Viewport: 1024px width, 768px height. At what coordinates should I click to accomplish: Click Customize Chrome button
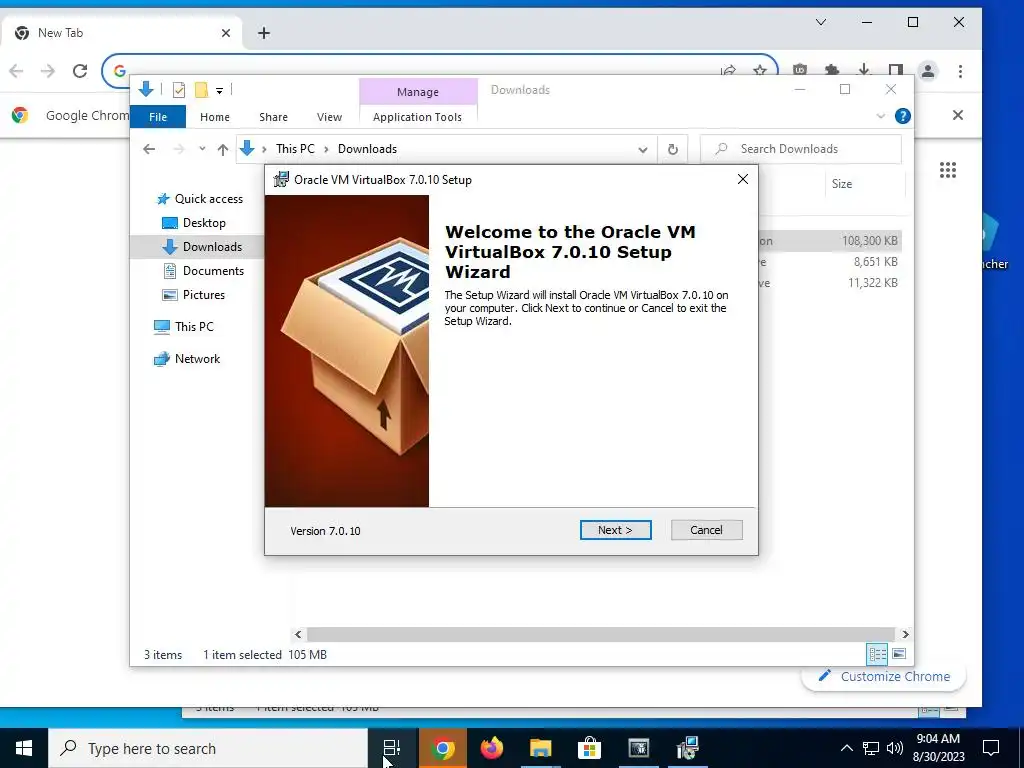[884, 677]
